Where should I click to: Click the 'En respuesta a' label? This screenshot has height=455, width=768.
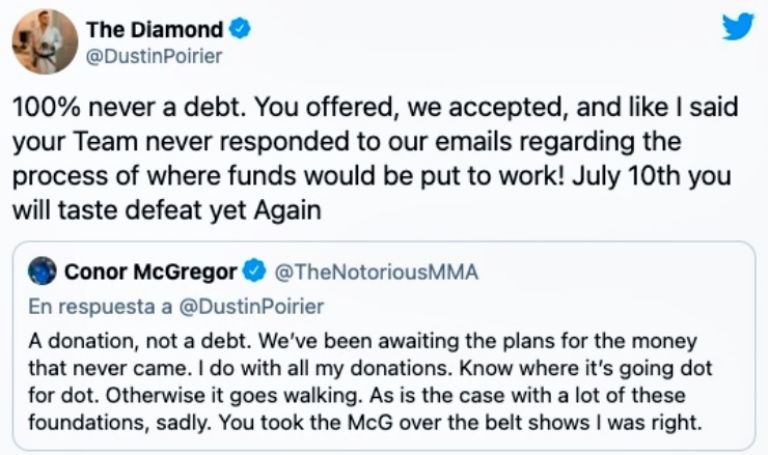point(98,306)
